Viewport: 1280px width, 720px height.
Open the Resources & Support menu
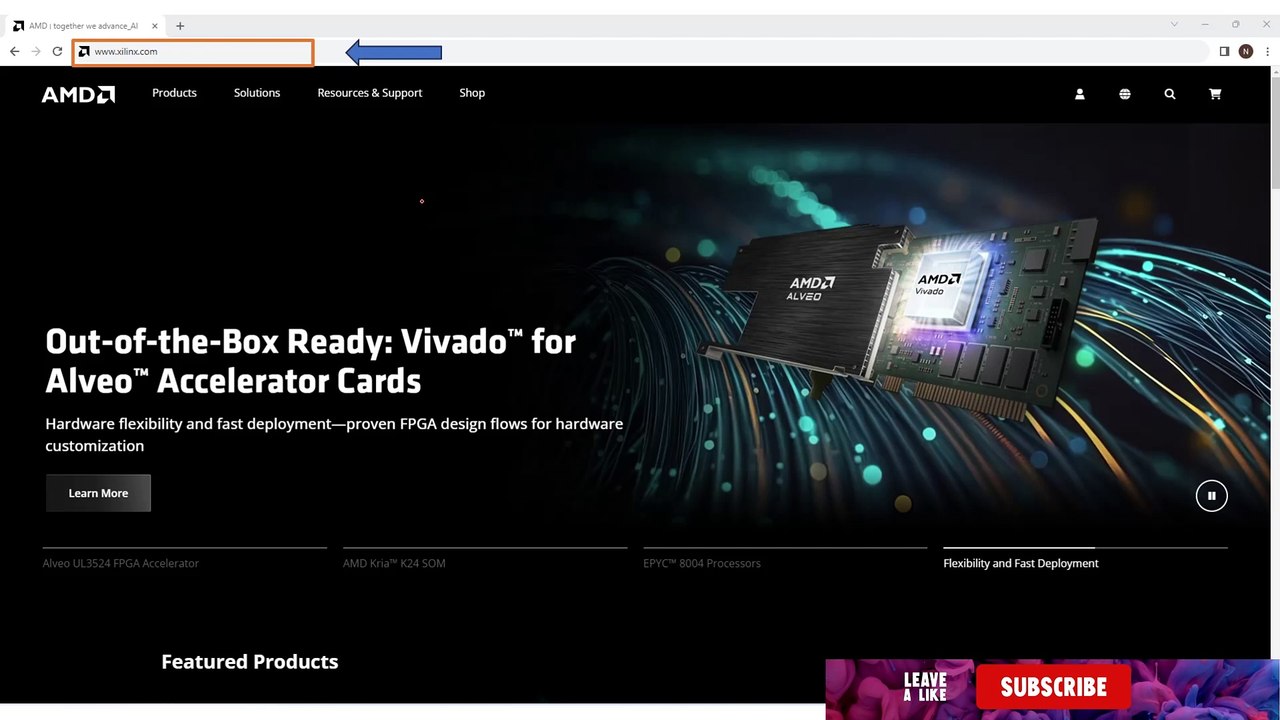coord(370,93)
